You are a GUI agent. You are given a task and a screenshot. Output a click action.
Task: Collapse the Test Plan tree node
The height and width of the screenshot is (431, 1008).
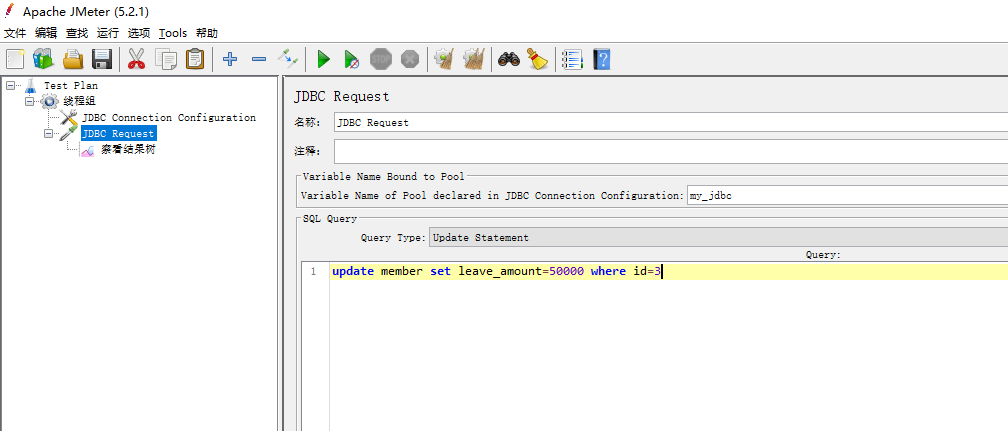pos(11,86)
